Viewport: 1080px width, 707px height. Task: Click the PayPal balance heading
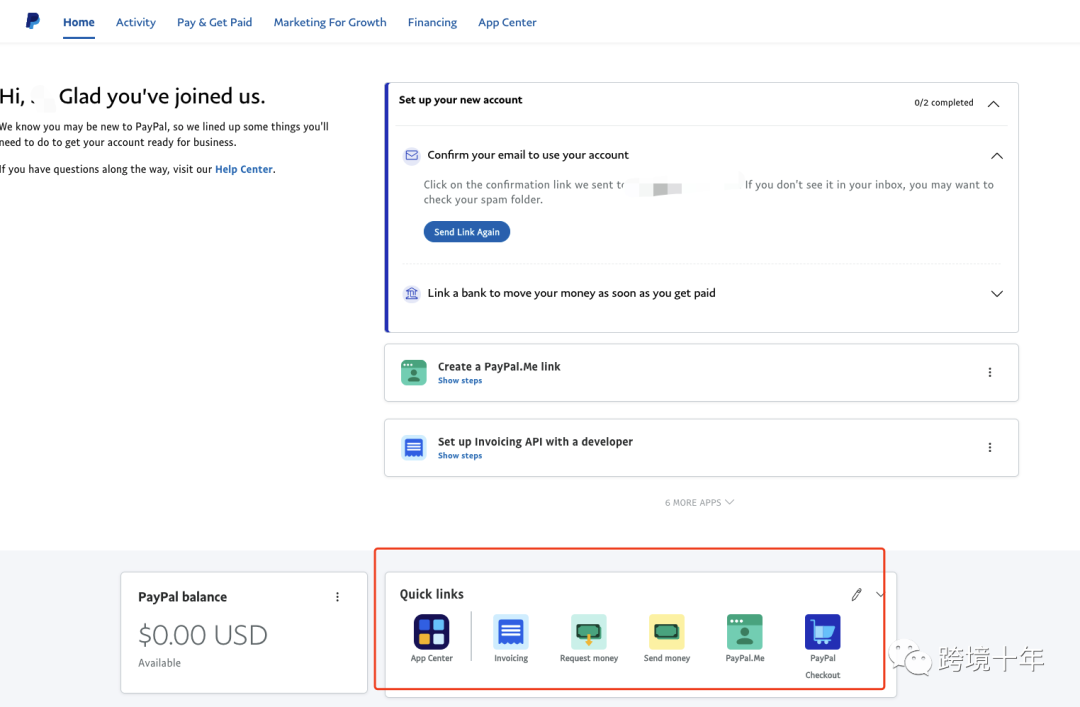(183, 597)
